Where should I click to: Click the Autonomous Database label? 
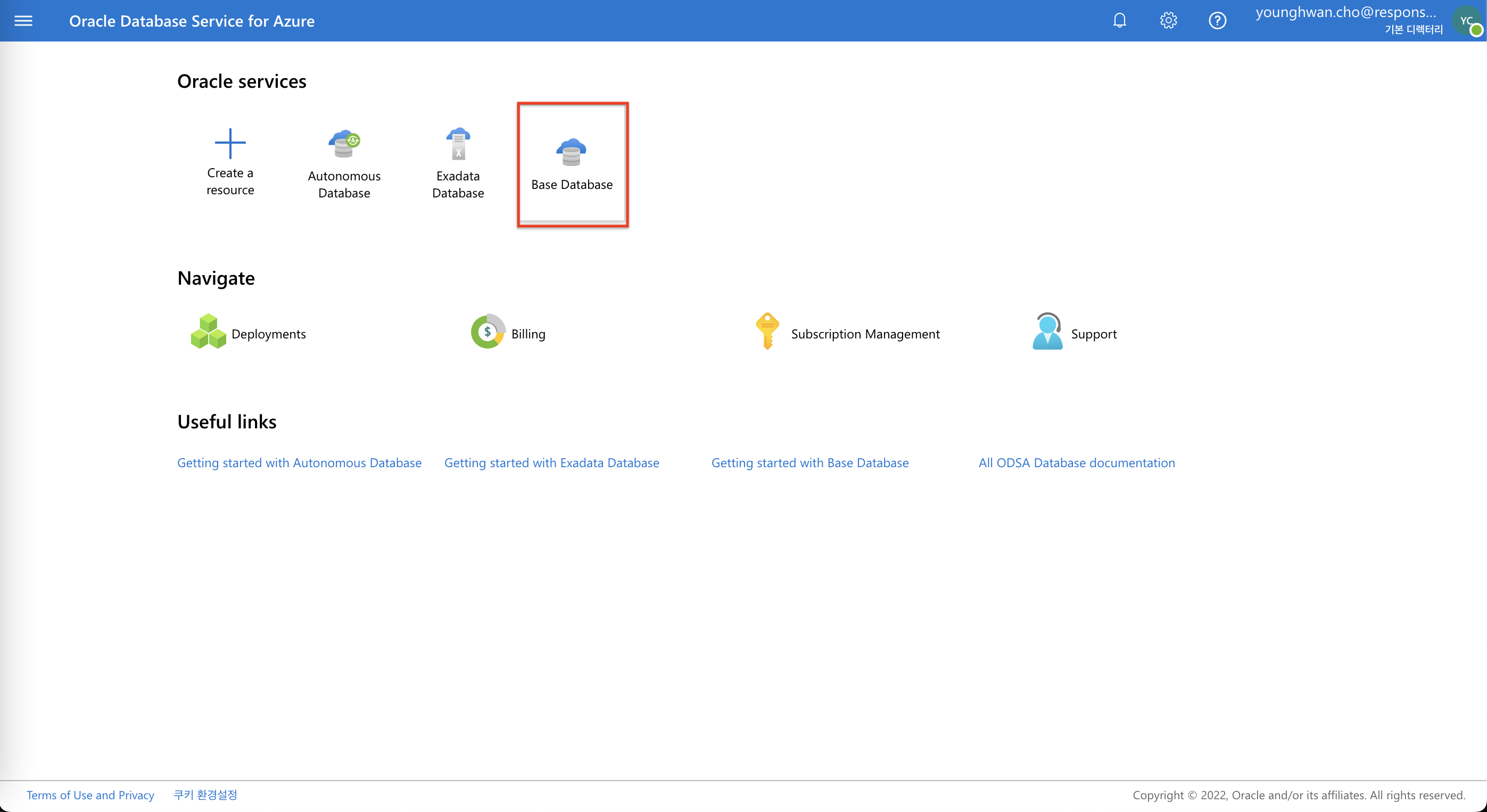coord(344,184)
